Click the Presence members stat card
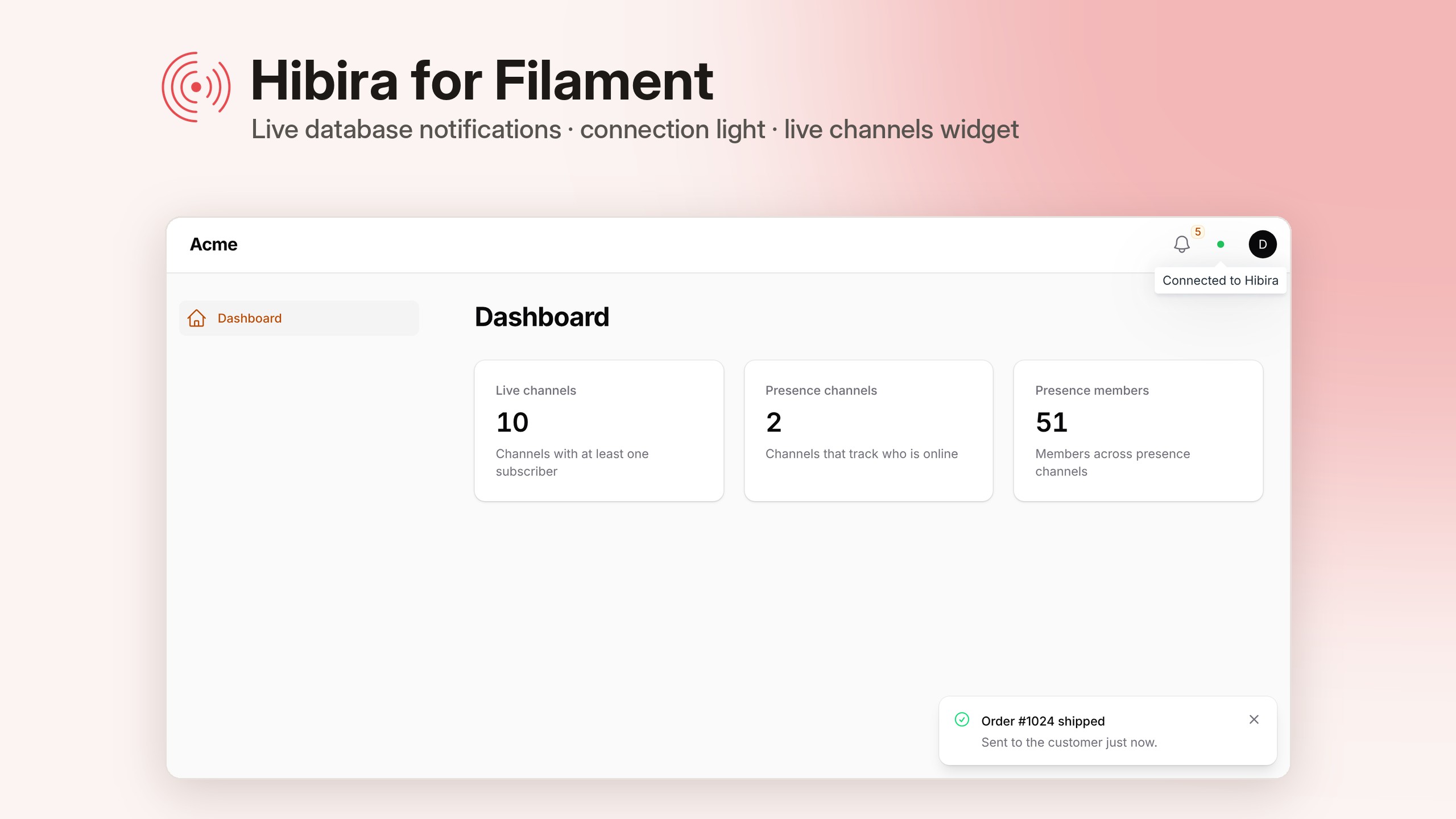This screenshot has height=819, width=1456. 1138,431
